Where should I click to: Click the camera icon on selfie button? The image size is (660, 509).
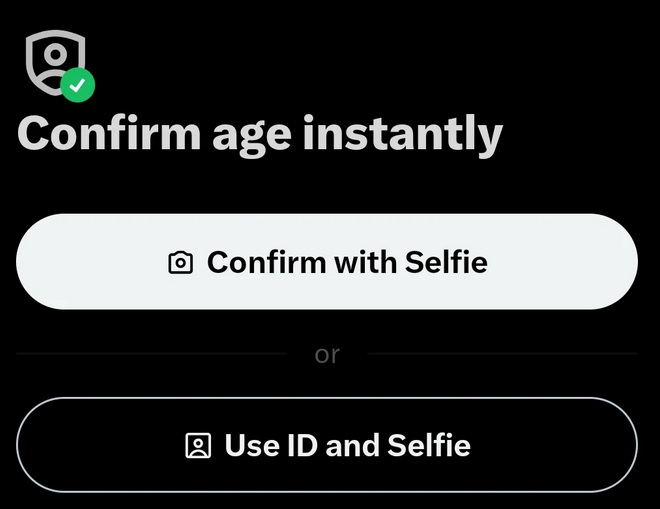pyautogui.click(x=181, y=263)
